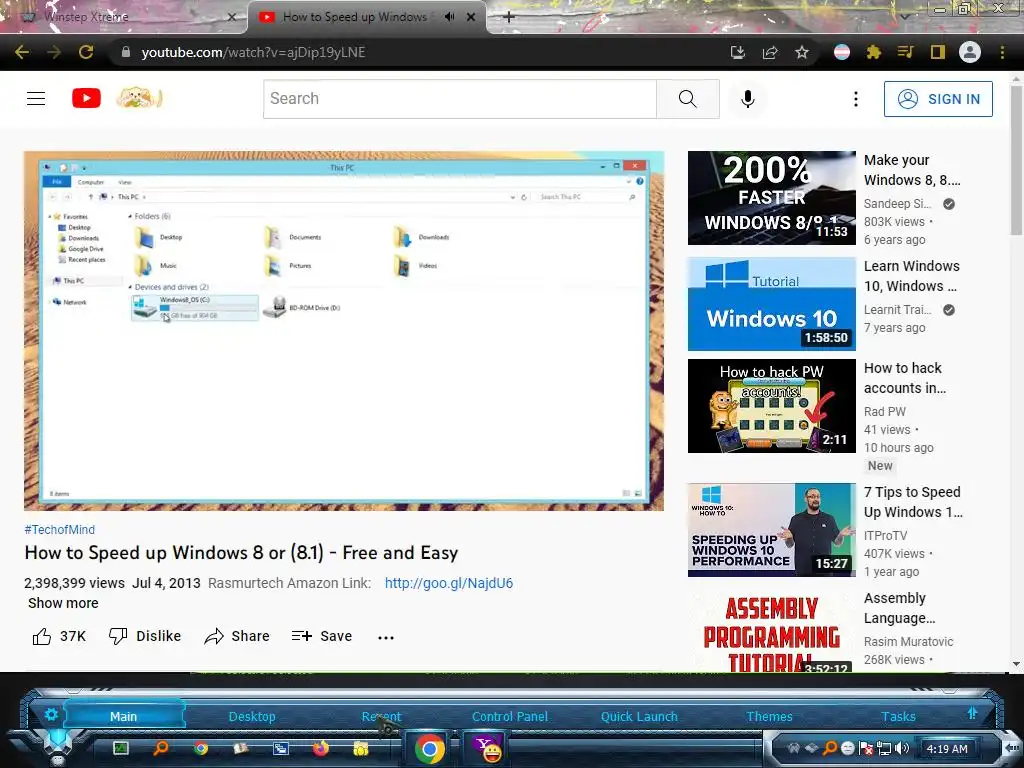Click the SIGN IN button
This screenshot has width=1024, height=768.
click(x=938, y=99)
